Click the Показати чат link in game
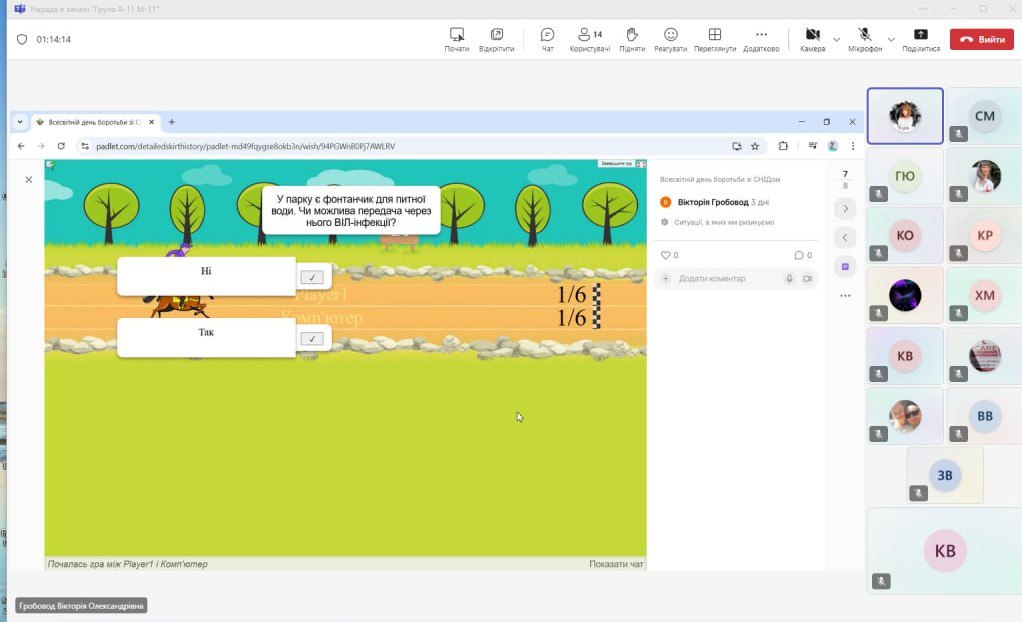This screenshot has width=1022, height=622. (x=616, y=564)
